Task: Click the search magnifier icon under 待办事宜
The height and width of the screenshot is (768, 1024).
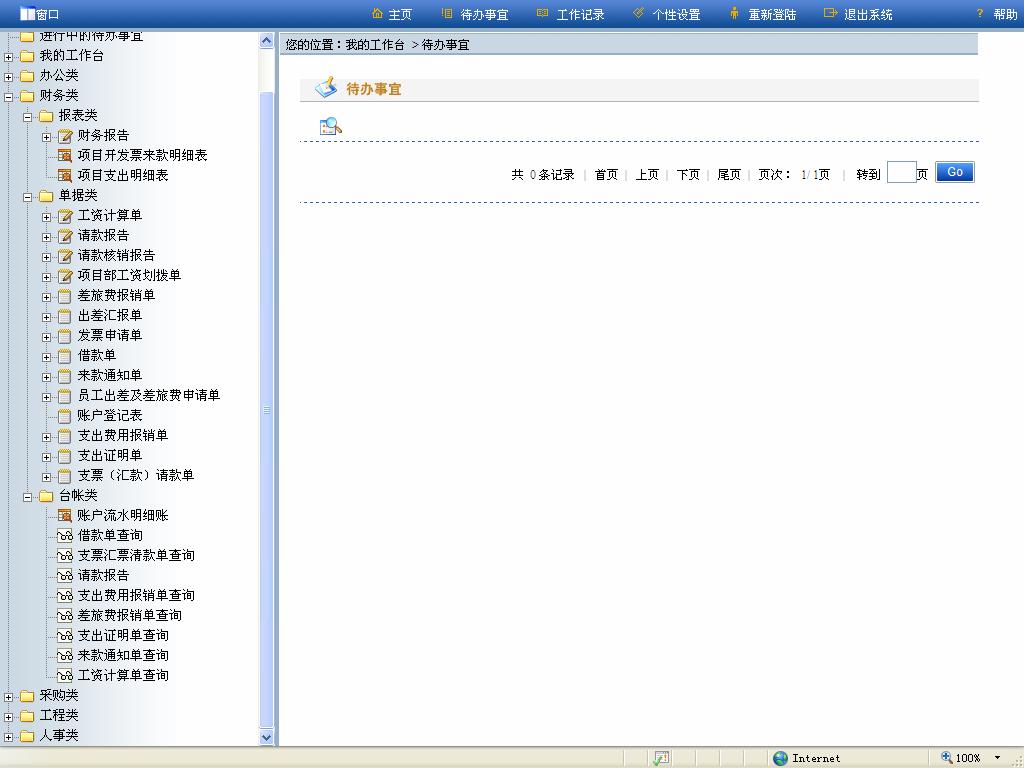Action: pyautogui.click(x=330, y=126)
